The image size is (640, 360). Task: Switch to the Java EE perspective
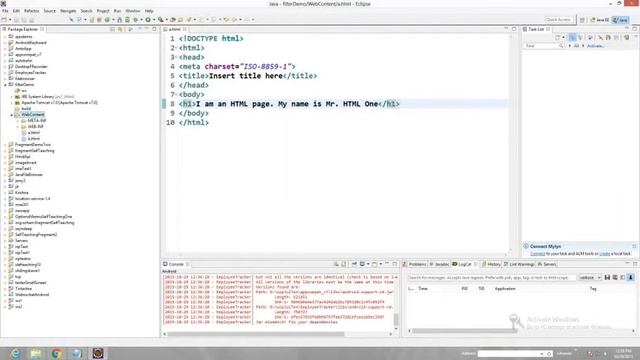pyautogui.click(x=599, y=20)
